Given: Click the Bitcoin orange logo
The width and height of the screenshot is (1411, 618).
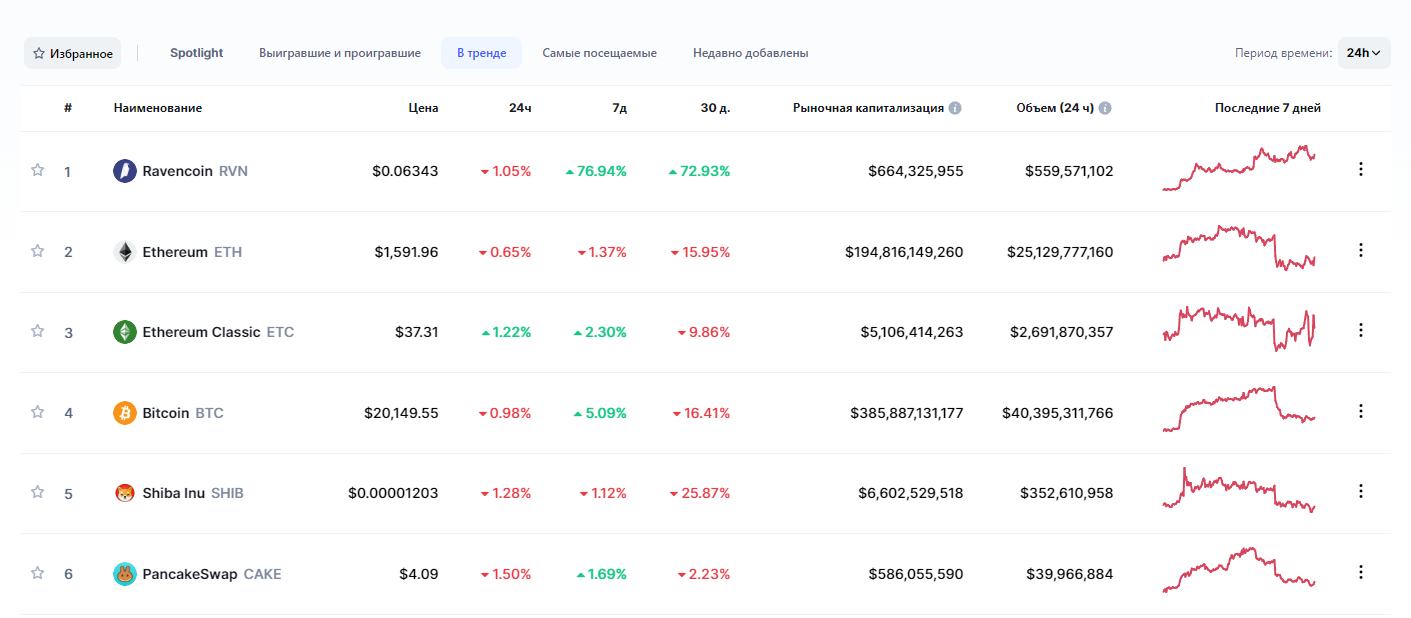Looking at the screenshot, I should click(125, 413).
